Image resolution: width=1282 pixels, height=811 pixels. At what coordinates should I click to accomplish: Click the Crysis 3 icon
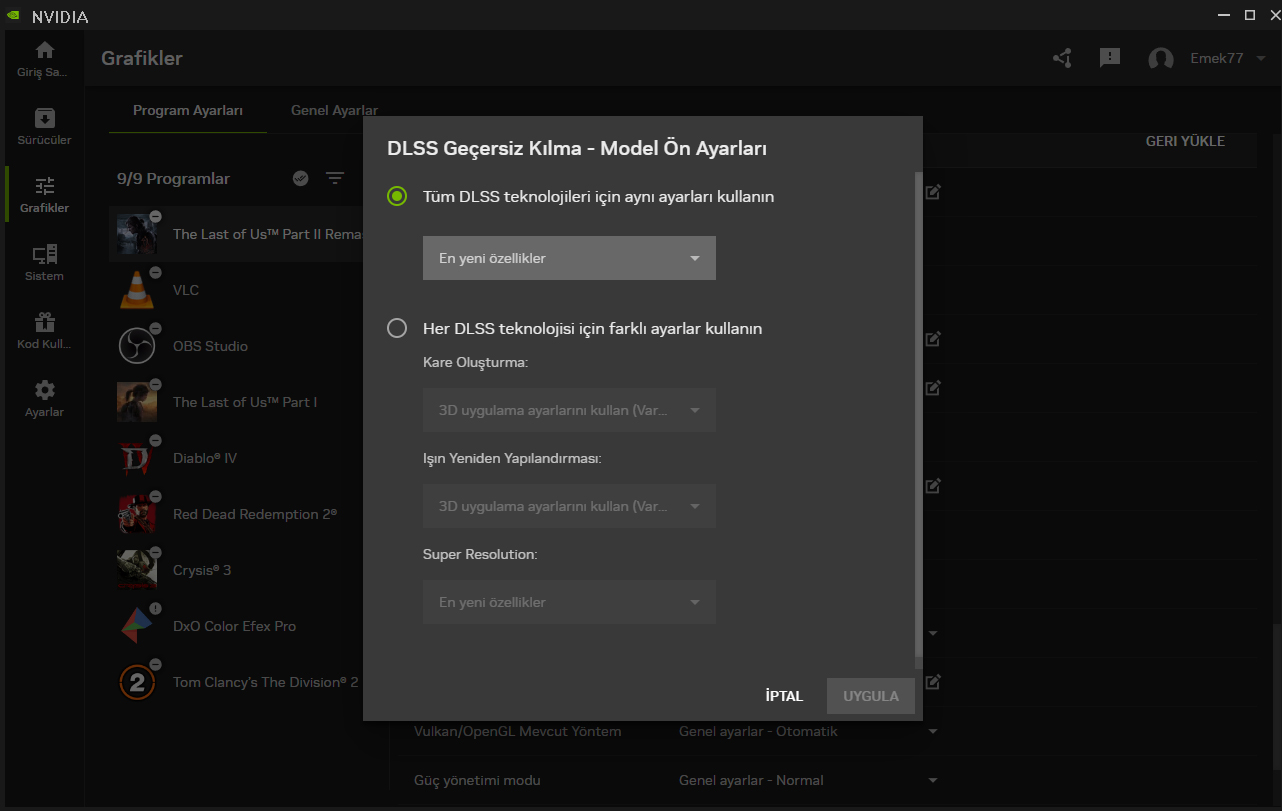click(x=136, y=570)
